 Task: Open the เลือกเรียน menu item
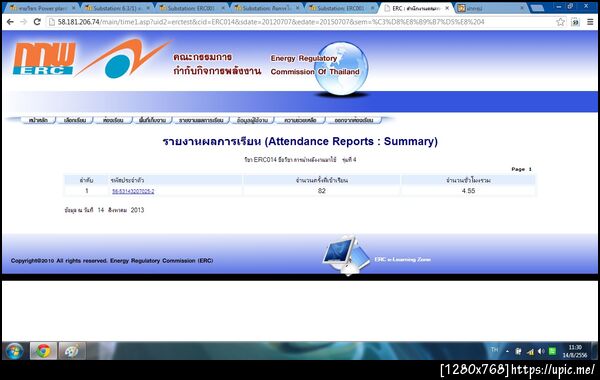coord(75,120)
